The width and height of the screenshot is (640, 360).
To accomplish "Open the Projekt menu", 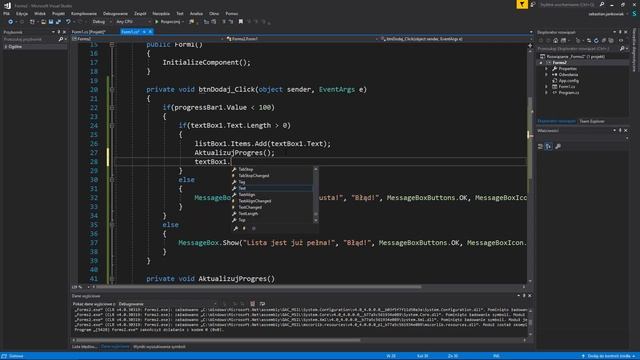I will pos(58,13).
